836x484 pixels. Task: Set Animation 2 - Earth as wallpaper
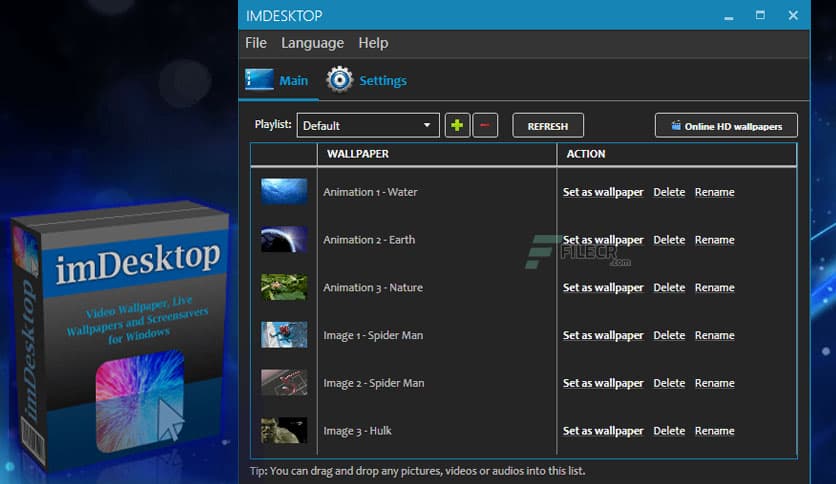pos(603,240)
